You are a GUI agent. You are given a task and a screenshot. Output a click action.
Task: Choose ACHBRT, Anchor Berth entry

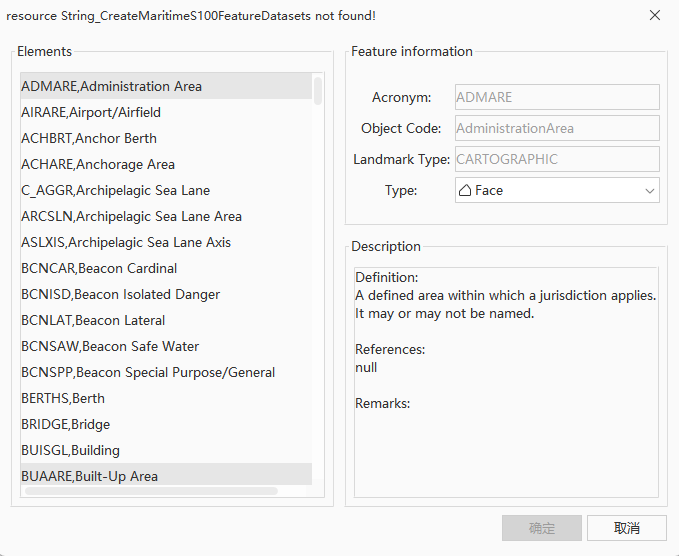89,138
